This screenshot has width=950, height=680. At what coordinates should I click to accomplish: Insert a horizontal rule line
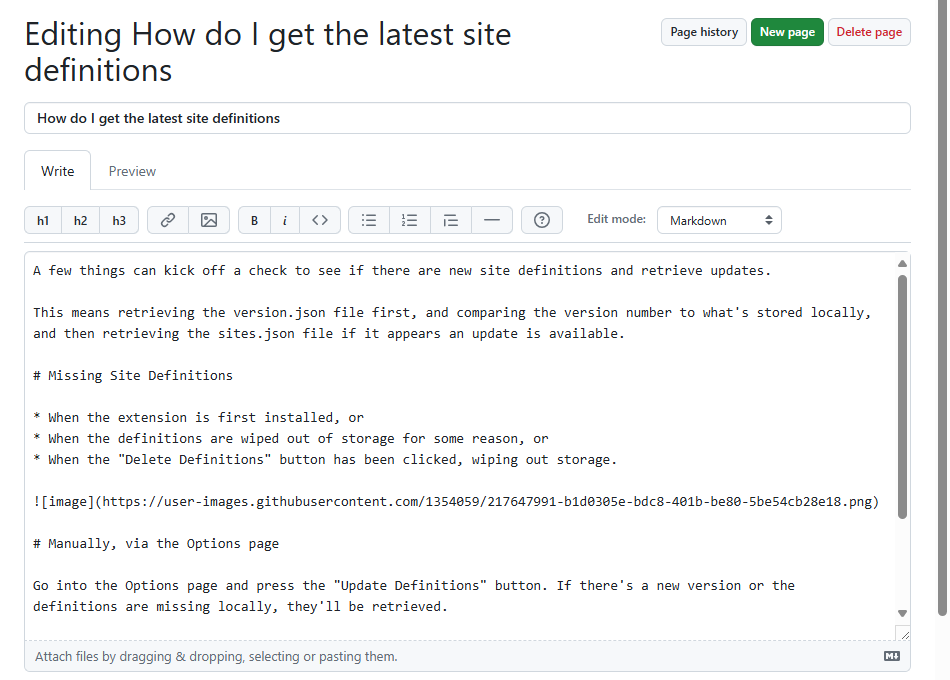(x=491, y=220)
